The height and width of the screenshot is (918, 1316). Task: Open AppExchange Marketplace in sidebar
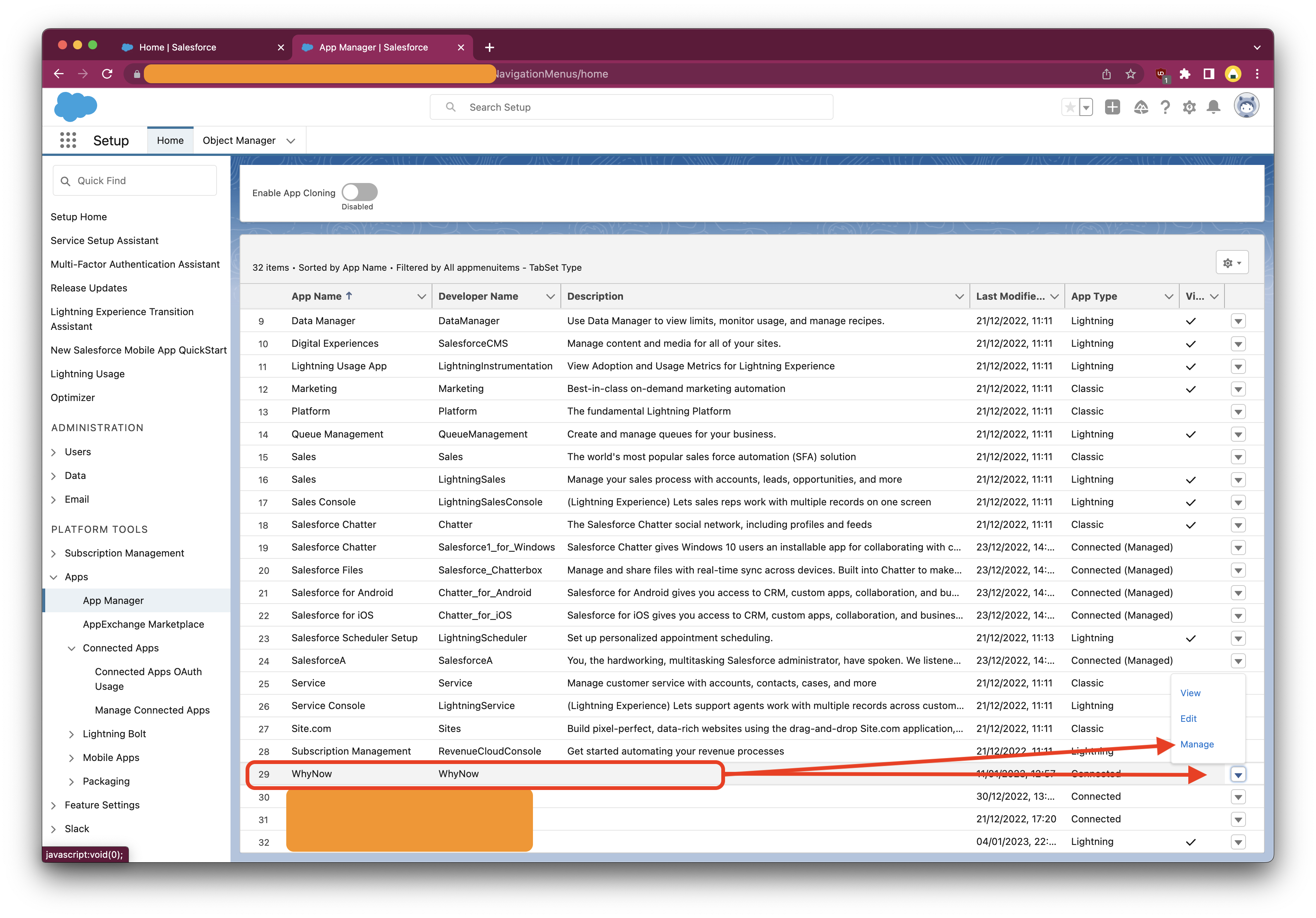tap(143, 624)
